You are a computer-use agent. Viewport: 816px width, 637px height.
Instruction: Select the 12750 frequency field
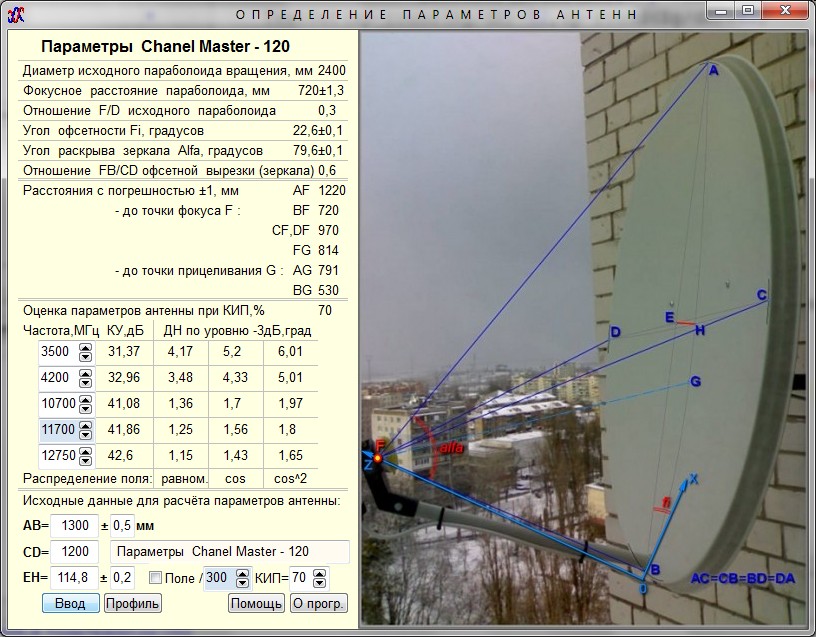59,456
